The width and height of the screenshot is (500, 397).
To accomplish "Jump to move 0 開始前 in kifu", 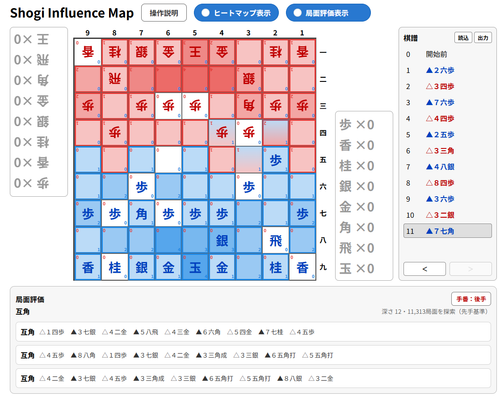I will click(447, 54).
